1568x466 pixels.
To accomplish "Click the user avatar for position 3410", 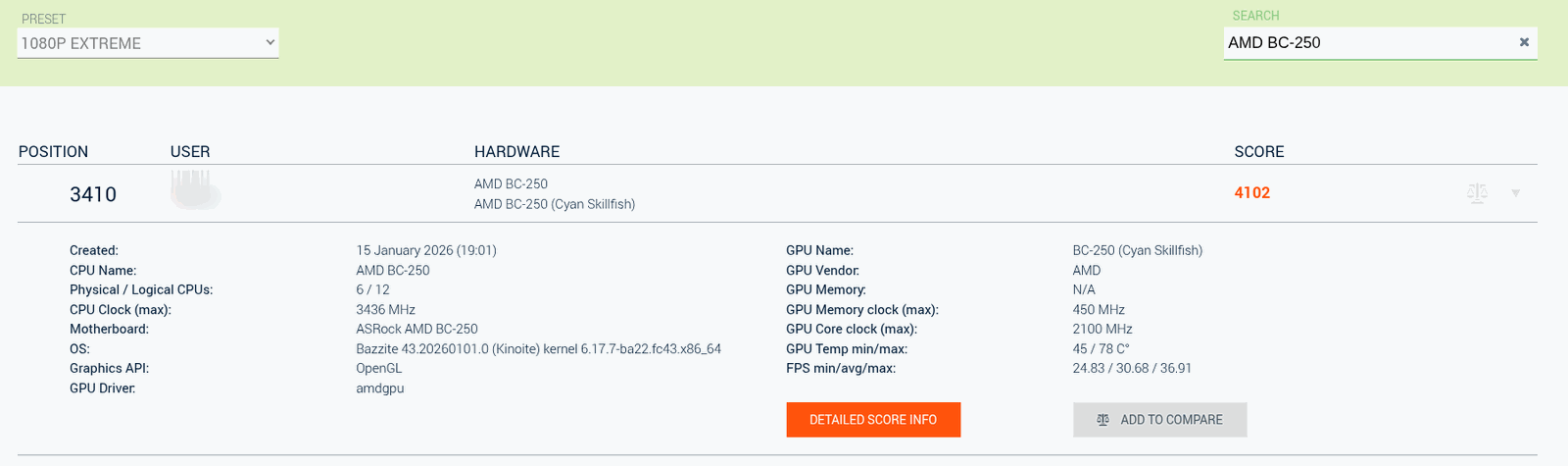I will [x=195, y=190].
